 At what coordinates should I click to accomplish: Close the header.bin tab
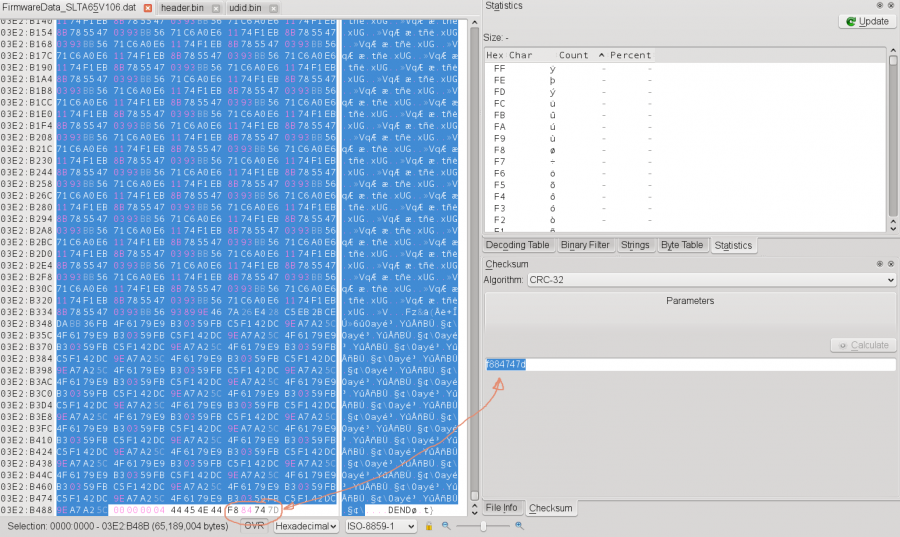[x=216, y=9]
